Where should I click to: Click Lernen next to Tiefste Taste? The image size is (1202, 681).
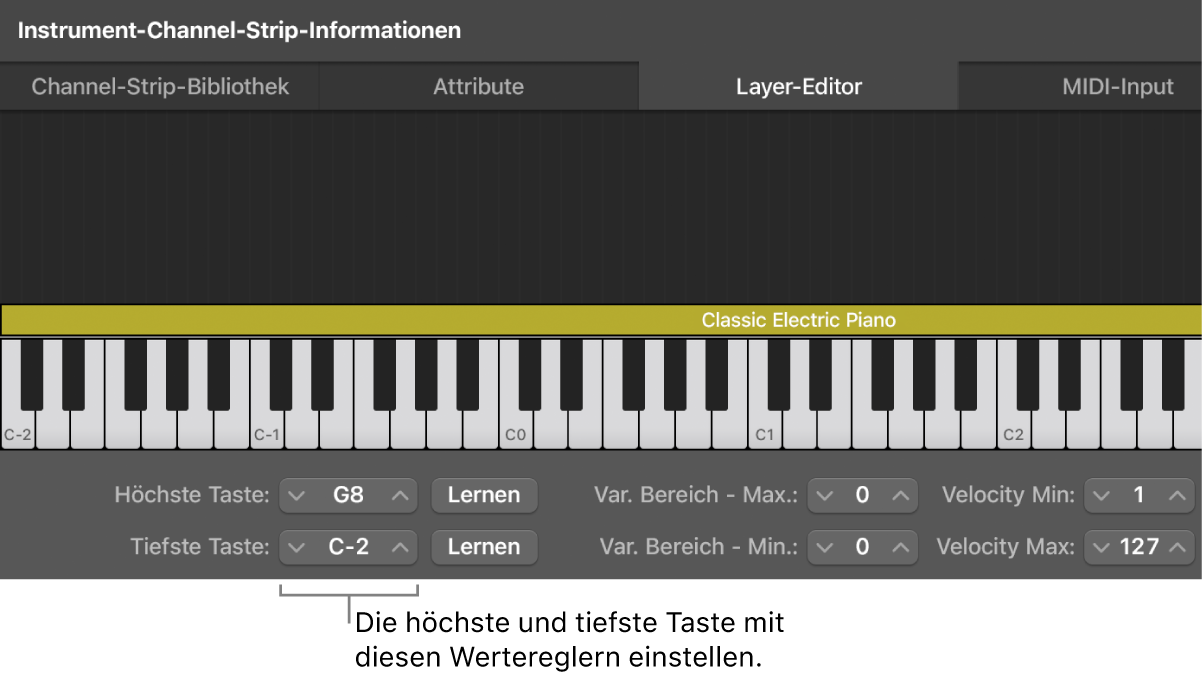point(484,547)
